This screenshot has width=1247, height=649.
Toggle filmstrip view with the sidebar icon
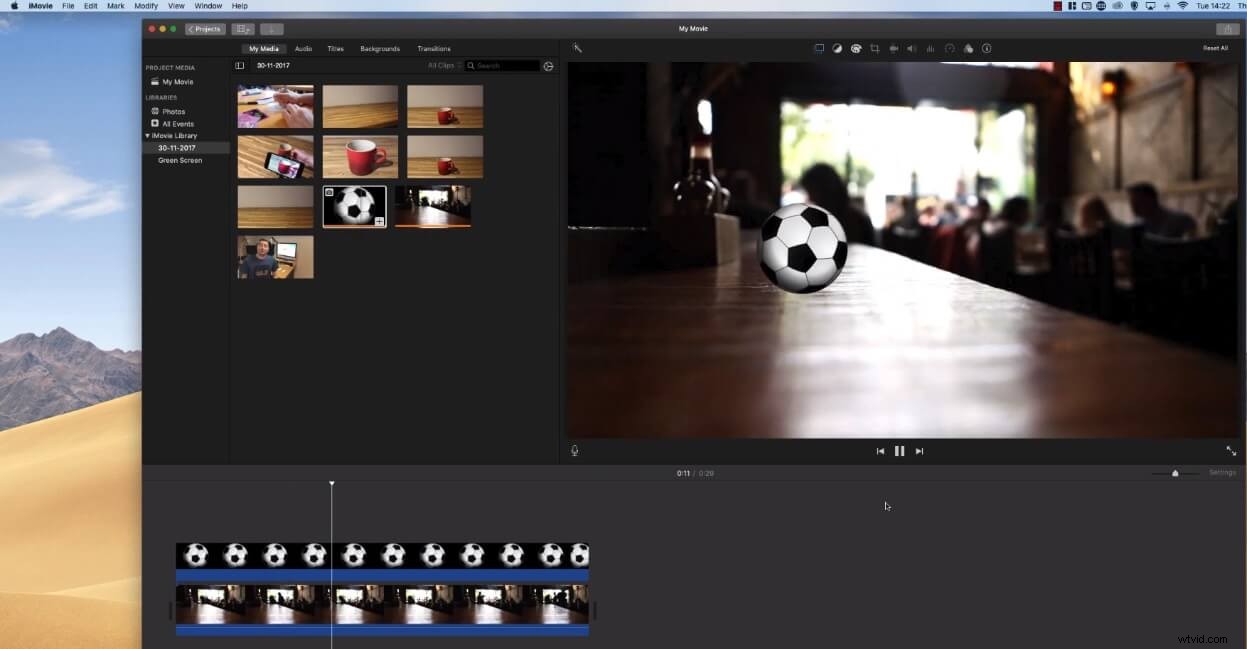239,65
